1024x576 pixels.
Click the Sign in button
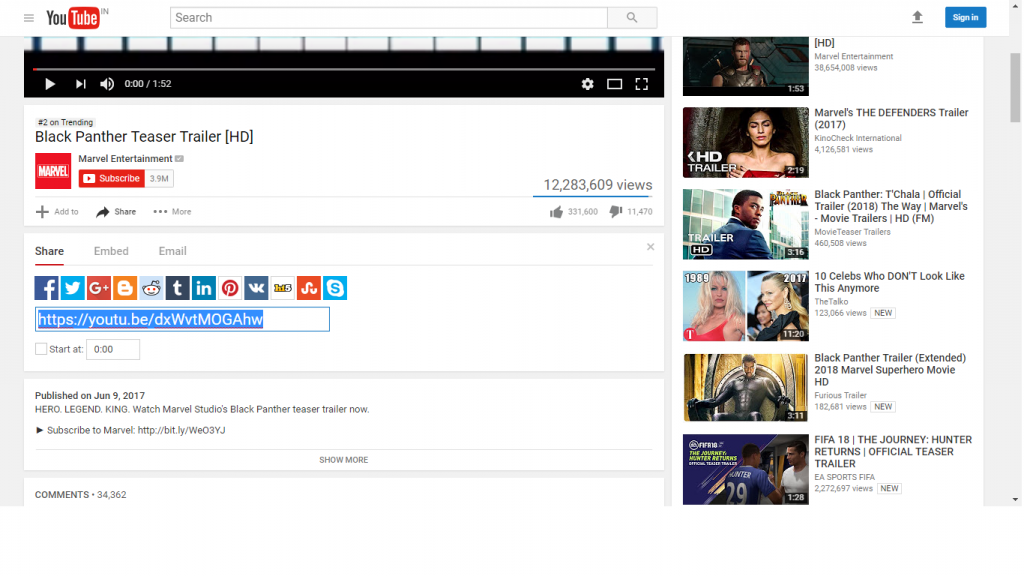tap(965, 17)
